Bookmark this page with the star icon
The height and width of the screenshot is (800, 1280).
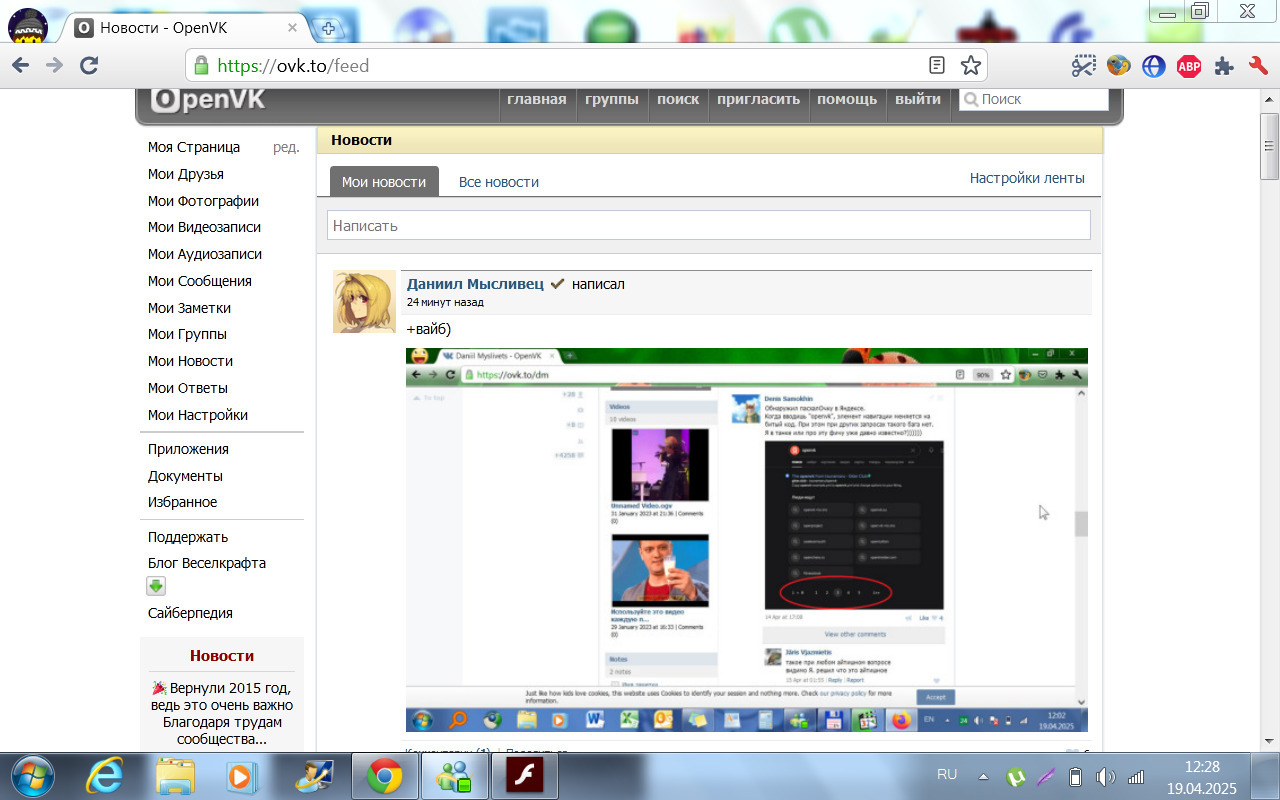(x=970, y=66)
